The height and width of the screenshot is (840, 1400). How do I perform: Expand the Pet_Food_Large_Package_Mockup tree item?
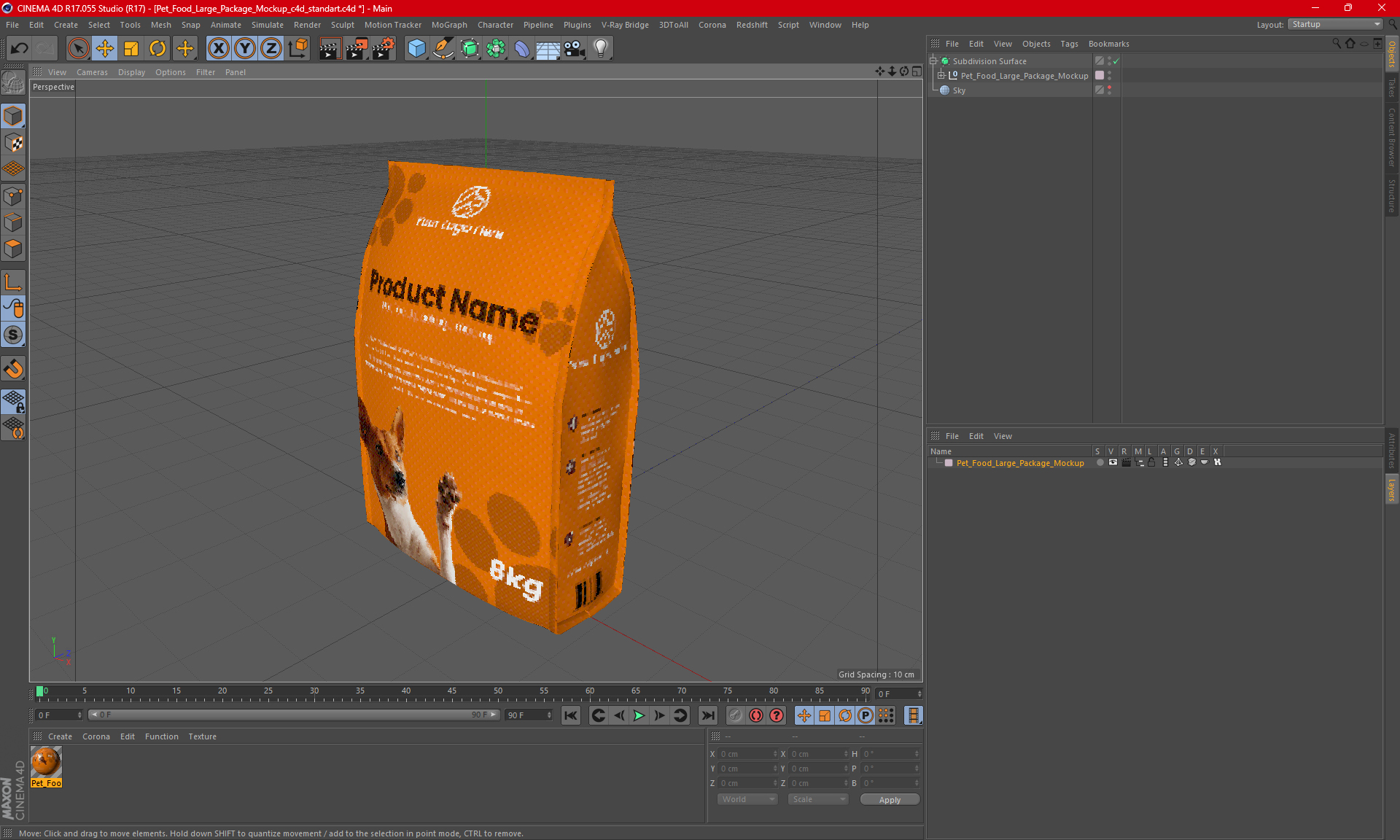click(x=941, y=75)
